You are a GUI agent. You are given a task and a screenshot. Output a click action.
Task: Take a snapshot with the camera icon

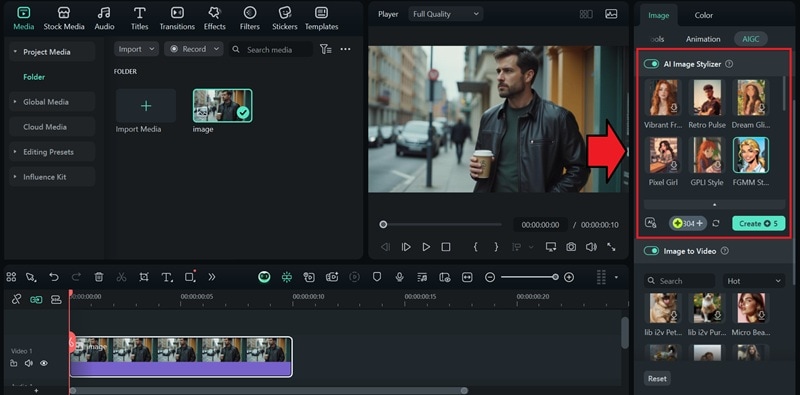pyautogui.click(x=571, y=247)
